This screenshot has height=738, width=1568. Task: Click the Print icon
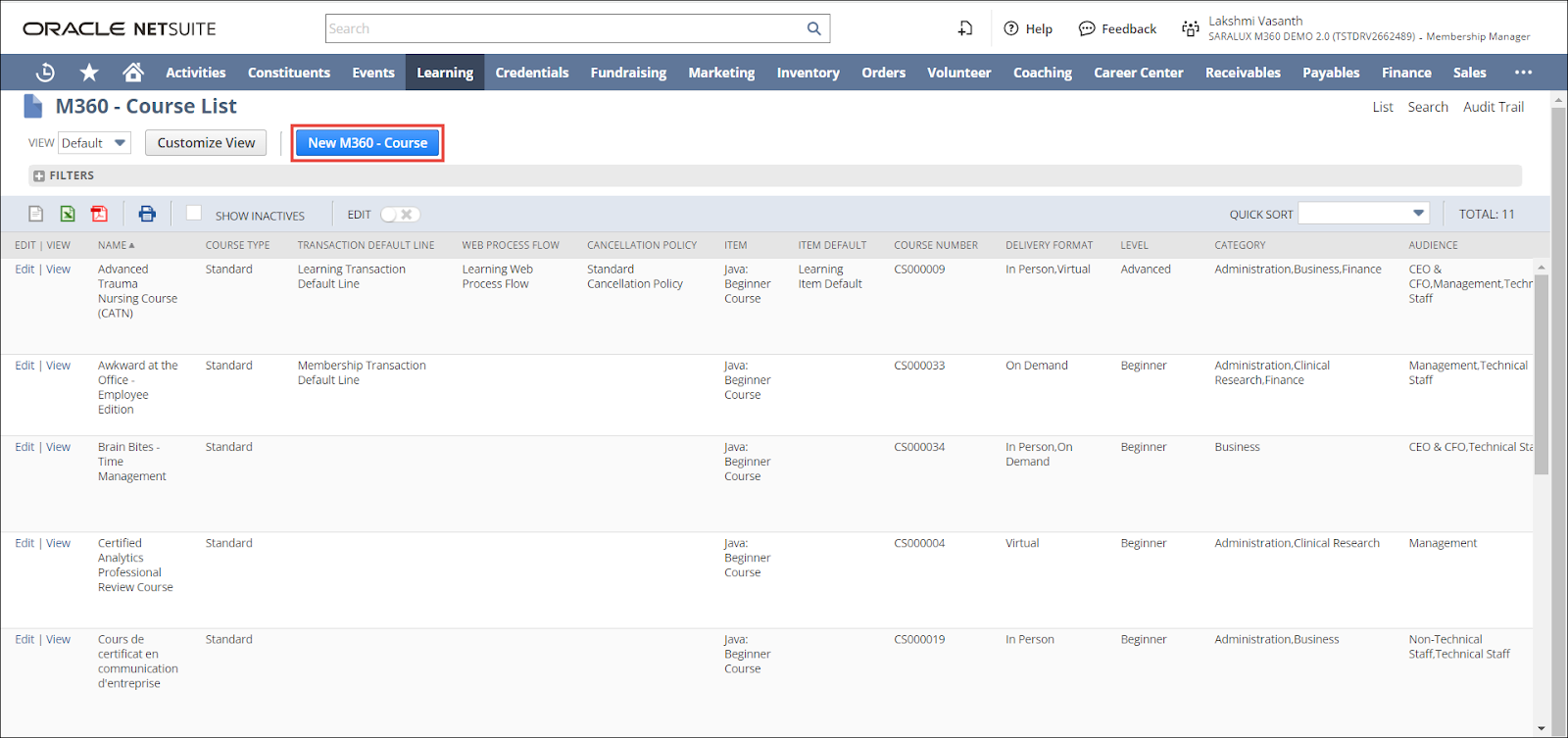(x=147, y=214)
